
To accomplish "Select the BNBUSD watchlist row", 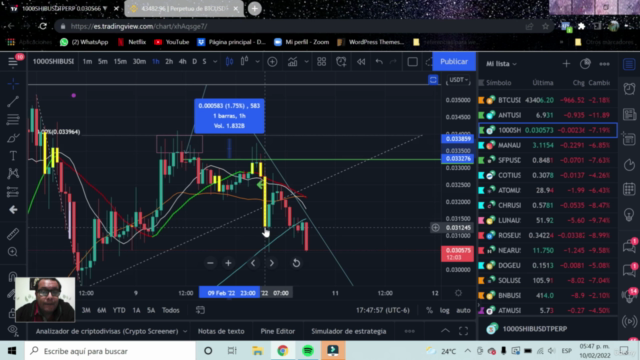I will pos(547,296).
